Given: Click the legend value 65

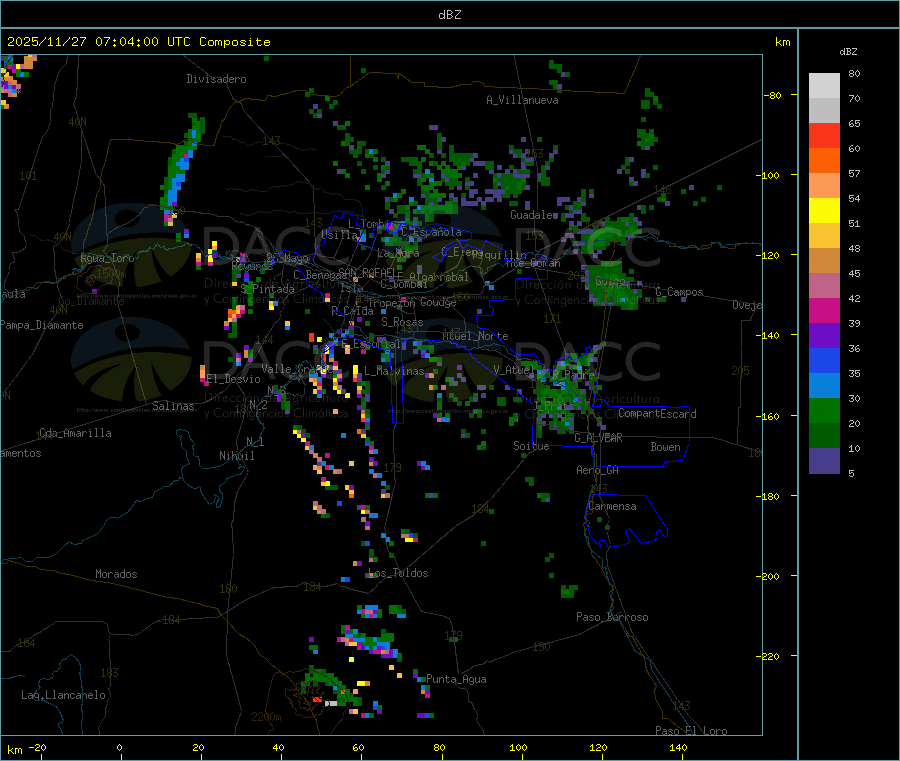Looking at the screenshot, I should coord(854,123).
